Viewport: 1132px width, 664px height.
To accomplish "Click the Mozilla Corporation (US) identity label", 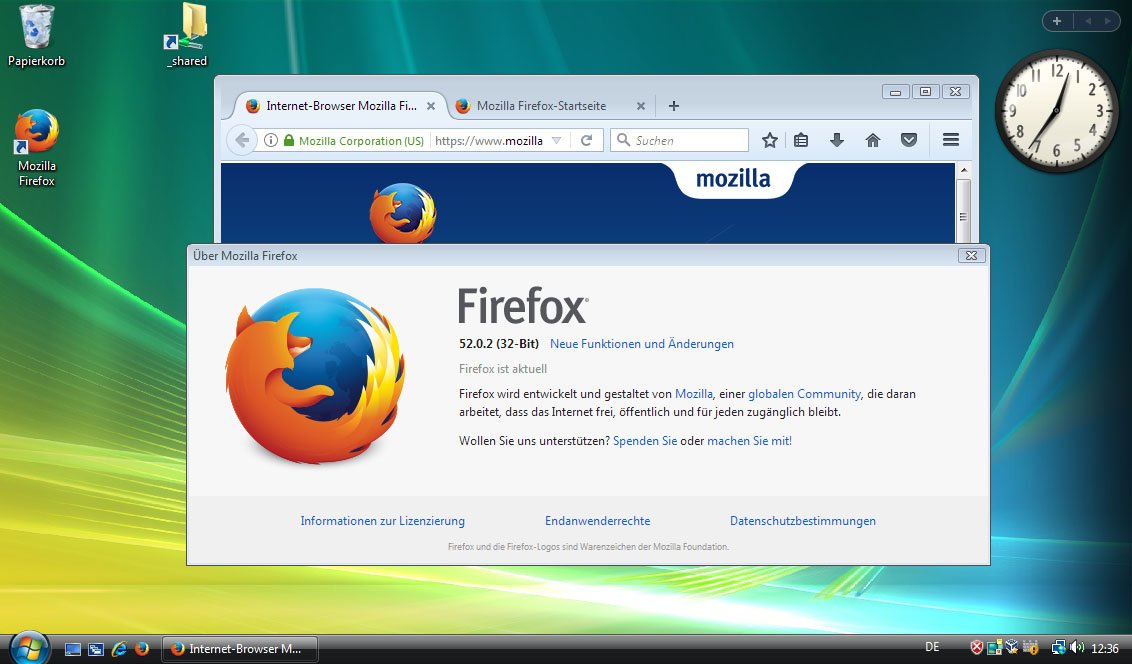I will (361, 141).
